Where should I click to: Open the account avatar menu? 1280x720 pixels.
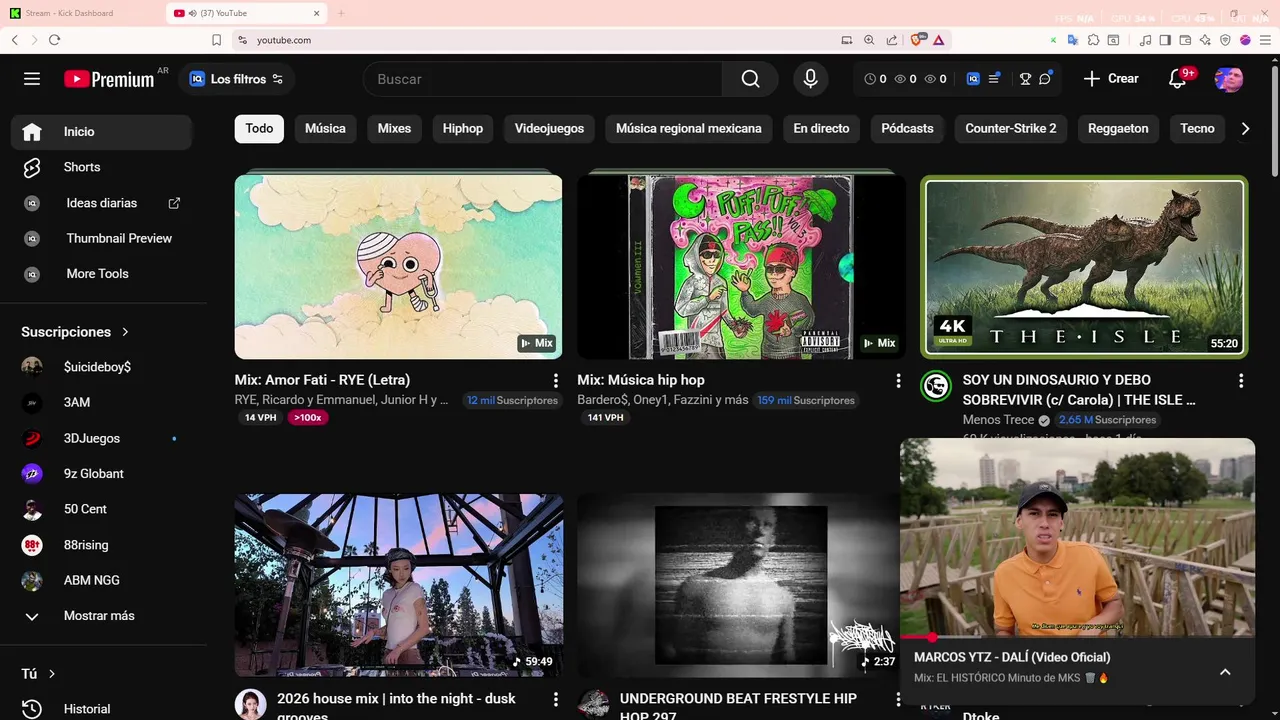1228,79
